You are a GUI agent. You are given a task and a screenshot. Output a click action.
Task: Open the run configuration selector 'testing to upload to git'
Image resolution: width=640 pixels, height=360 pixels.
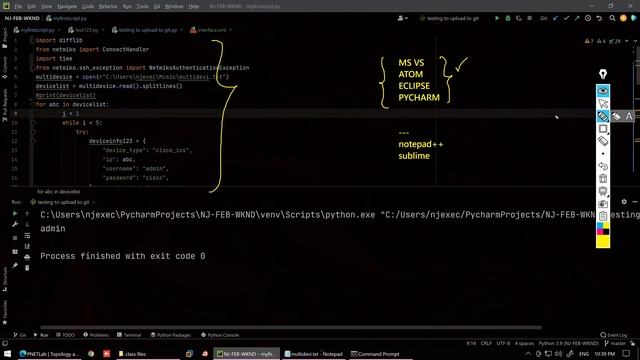coord(449,18)
